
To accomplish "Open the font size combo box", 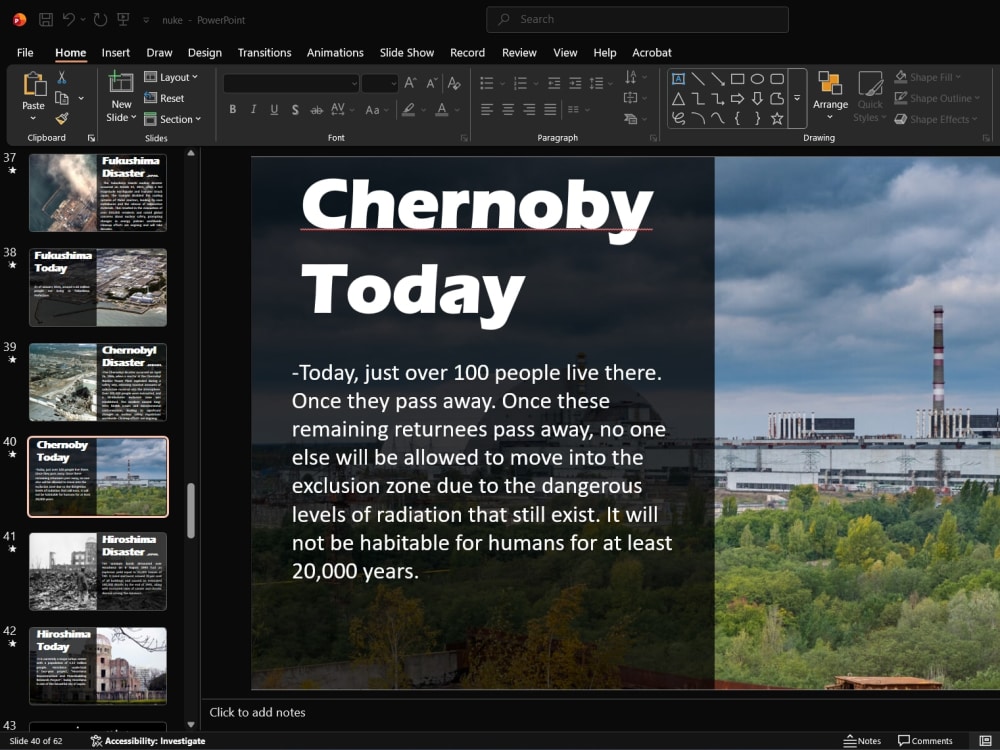I will coord(380,83).
